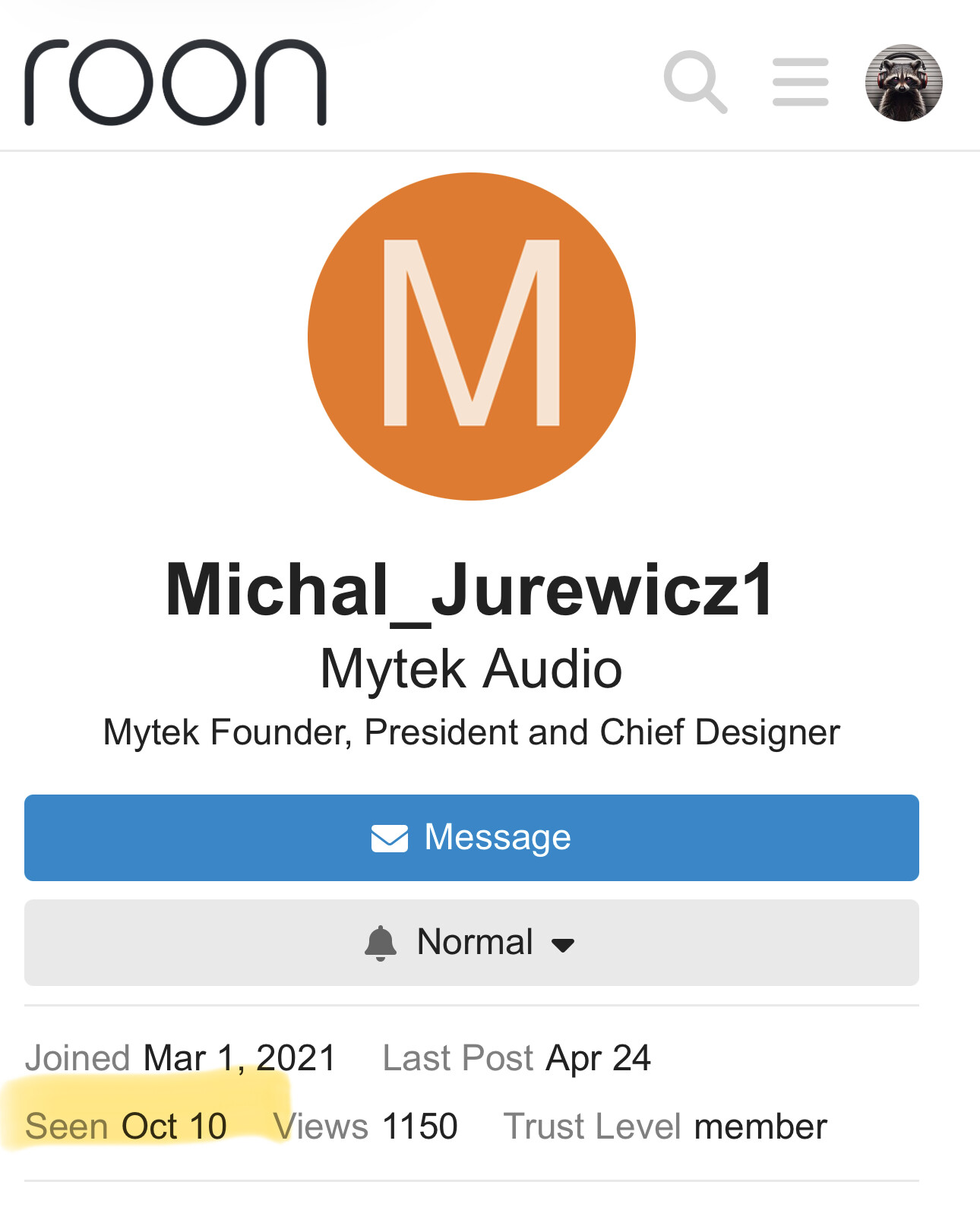Viewport: 980px width, 1226px height.
Task: Click the envelope icon on Message
Action: point(389,838)
